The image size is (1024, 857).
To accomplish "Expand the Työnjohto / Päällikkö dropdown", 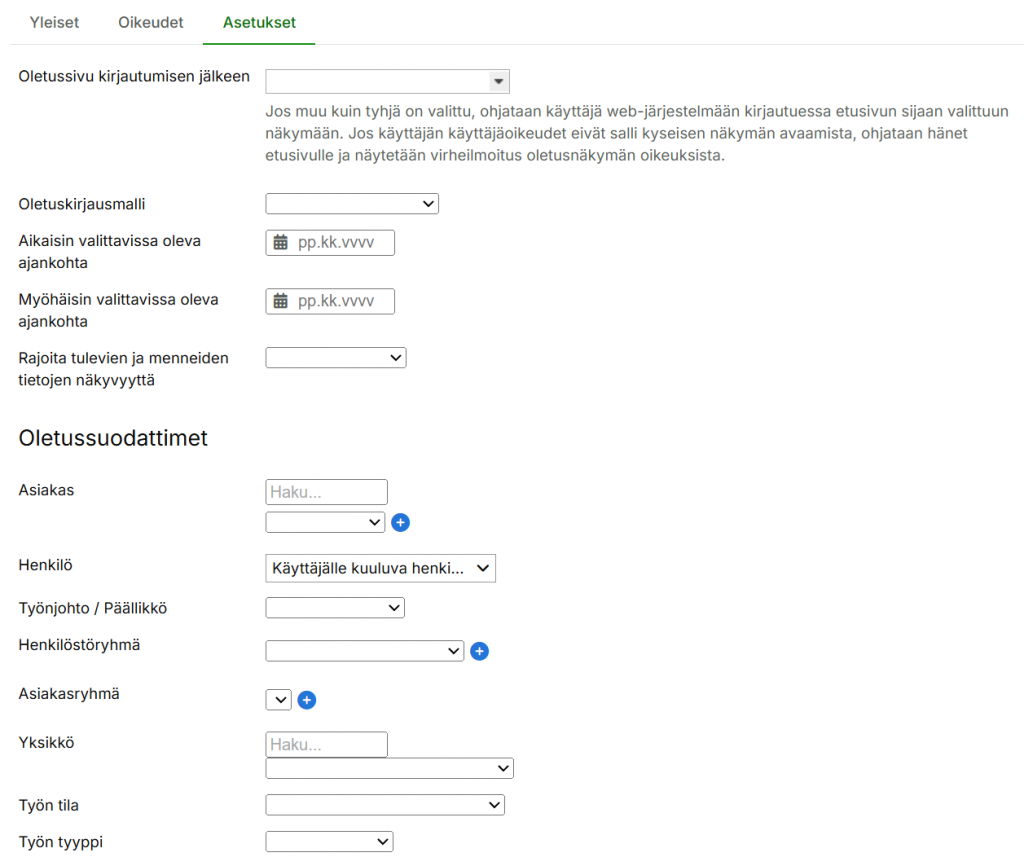I will tap(334, 608).
